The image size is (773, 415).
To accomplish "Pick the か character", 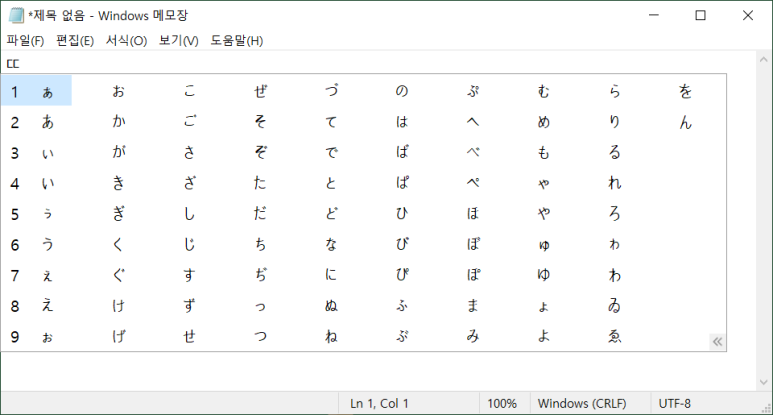I will [x=118, y=122].
